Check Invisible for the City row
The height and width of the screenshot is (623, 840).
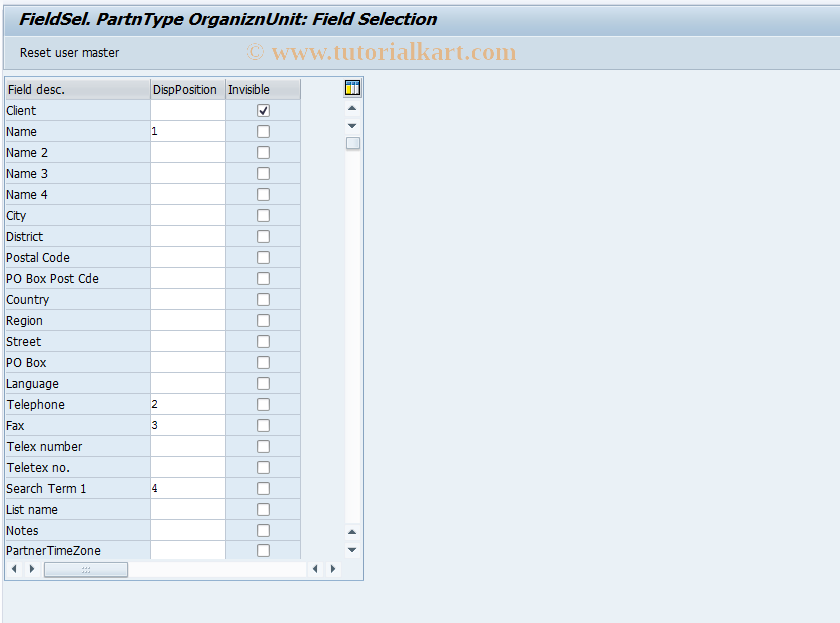pos(263,215)
